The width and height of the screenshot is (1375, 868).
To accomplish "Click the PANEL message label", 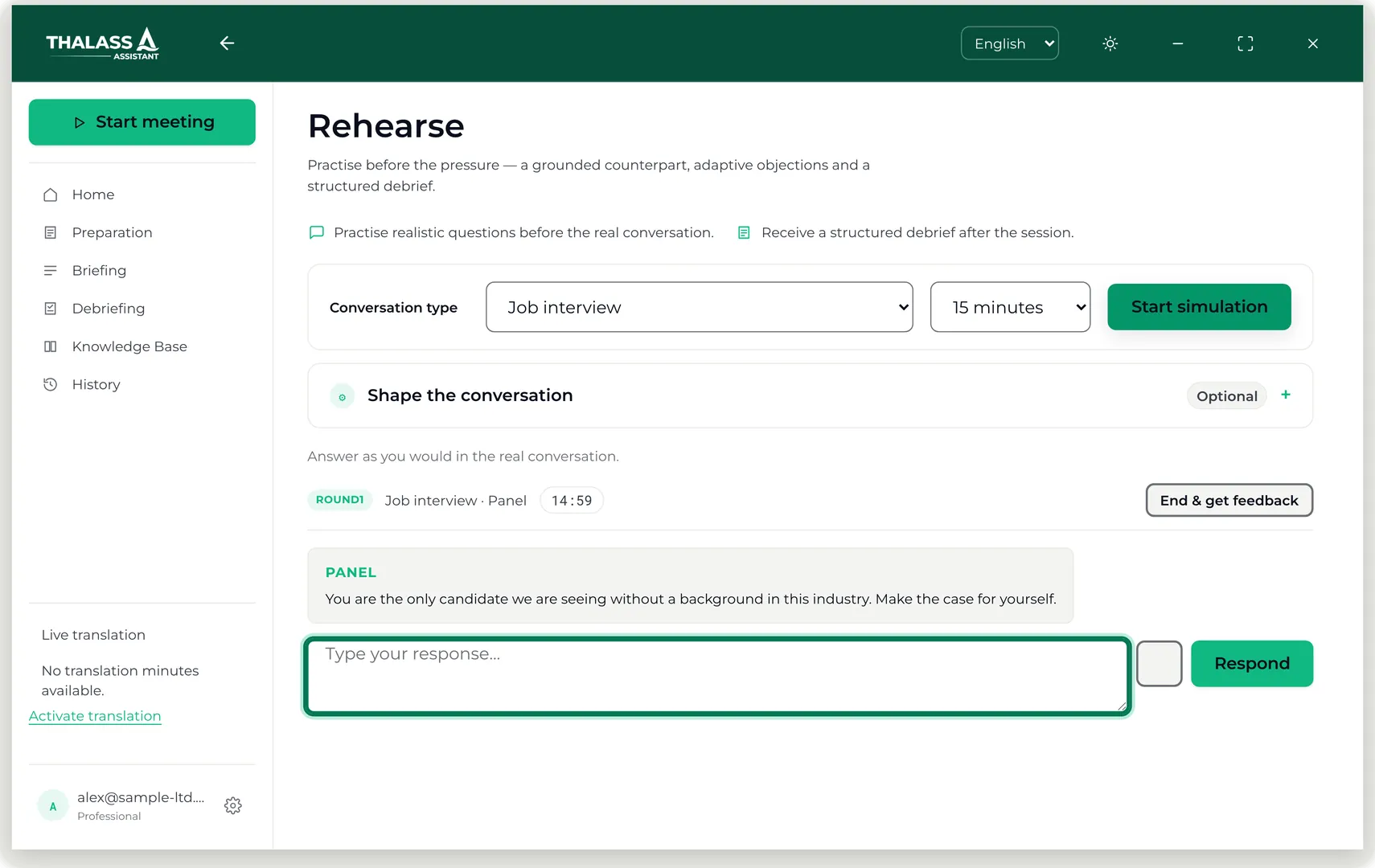I will click(351, 572).
